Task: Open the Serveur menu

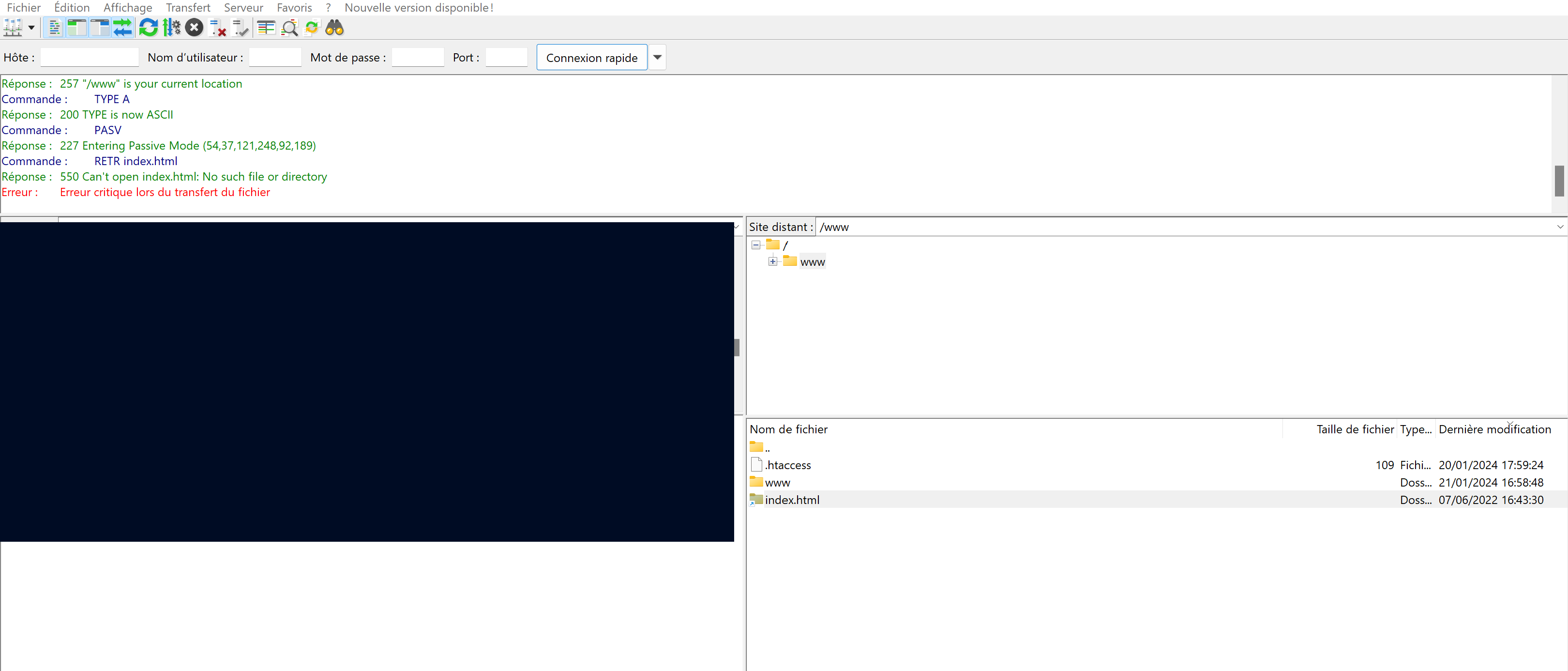Action: 243,7
